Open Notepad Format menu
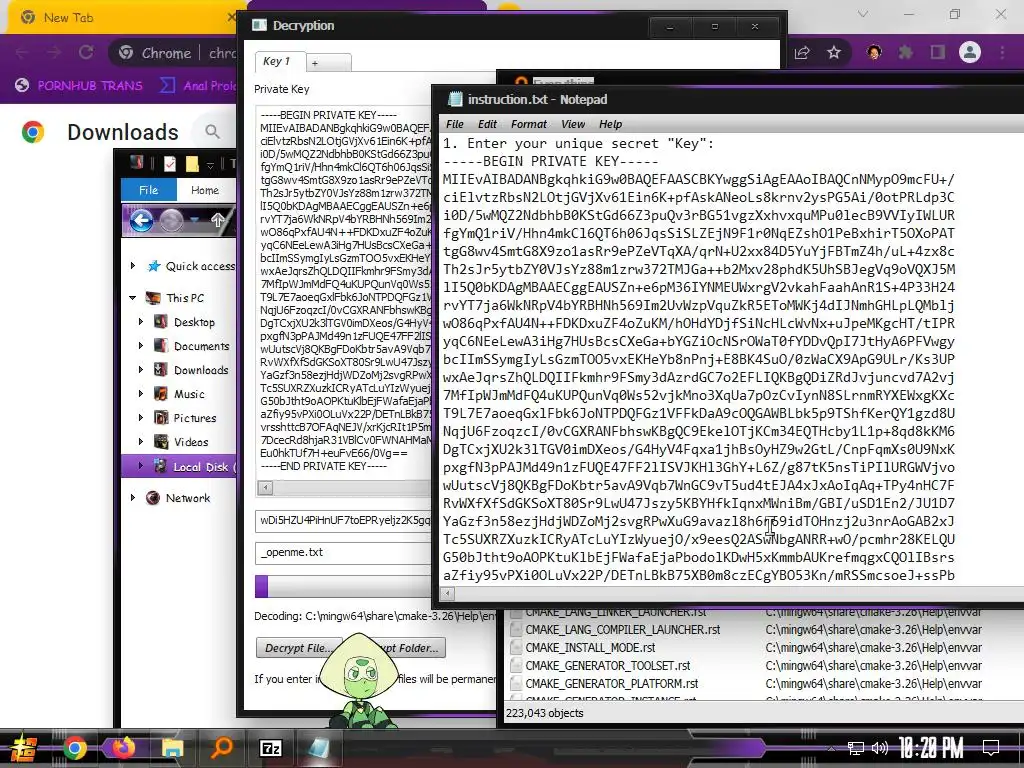The height and width of the screenshot is (768, 1024). [529, 124]
